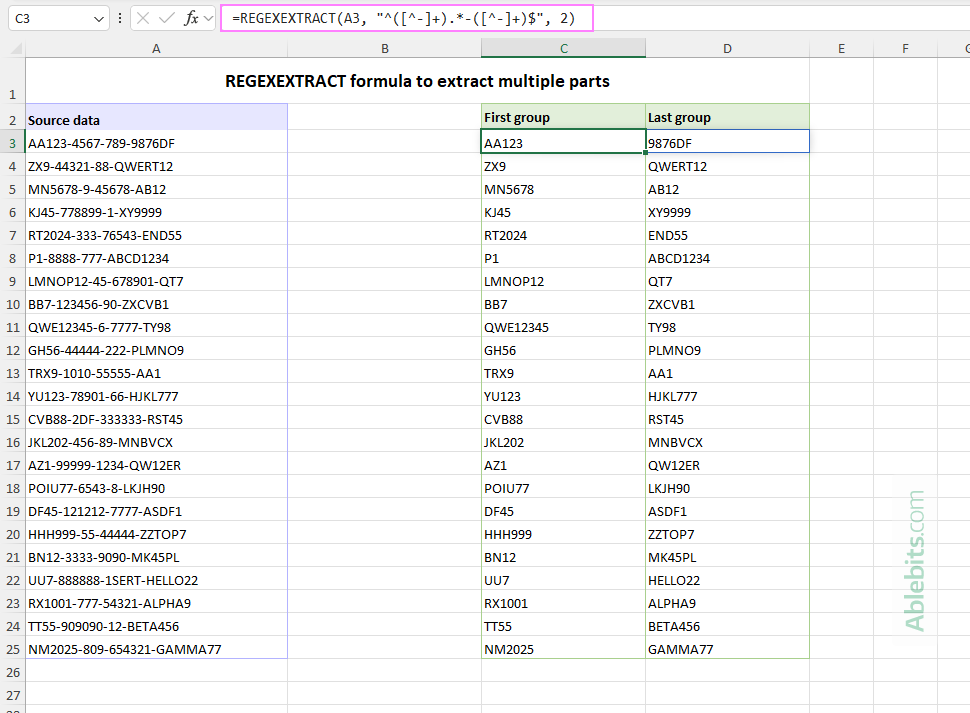Select the 'LMNOP12' cell in First group
970x713 pixels.
pos(564,281)
